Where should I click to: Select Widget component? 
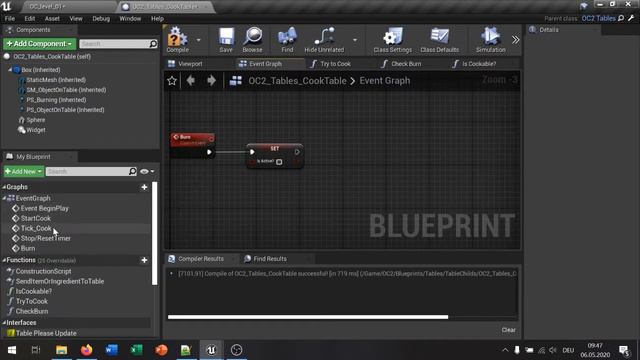click(36, 130)
